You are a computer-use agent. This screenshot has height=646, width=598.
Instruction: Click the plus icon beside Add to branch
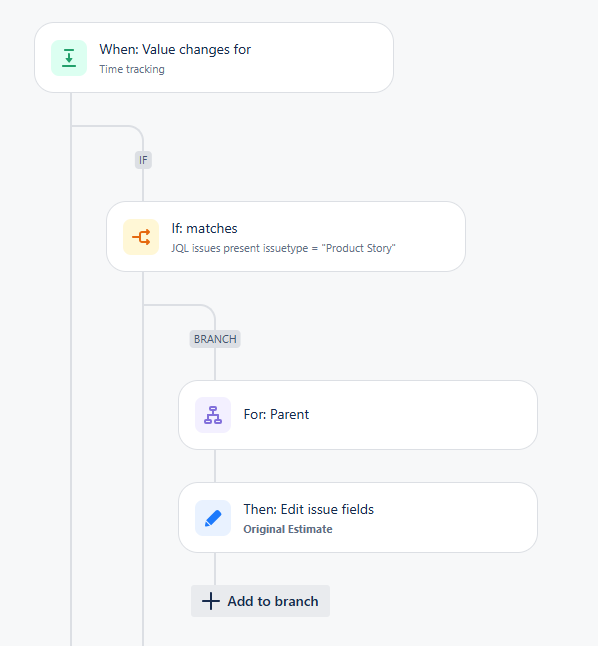(211, 601)
